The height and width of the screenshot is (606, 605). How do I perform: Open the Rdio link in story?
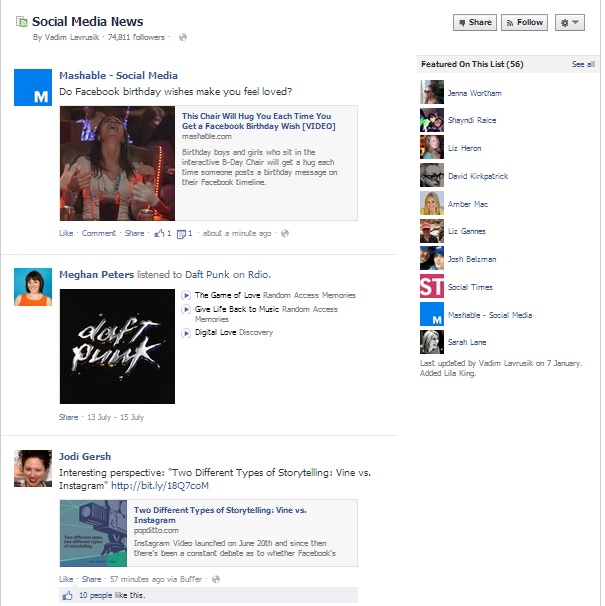pos(258,274)
